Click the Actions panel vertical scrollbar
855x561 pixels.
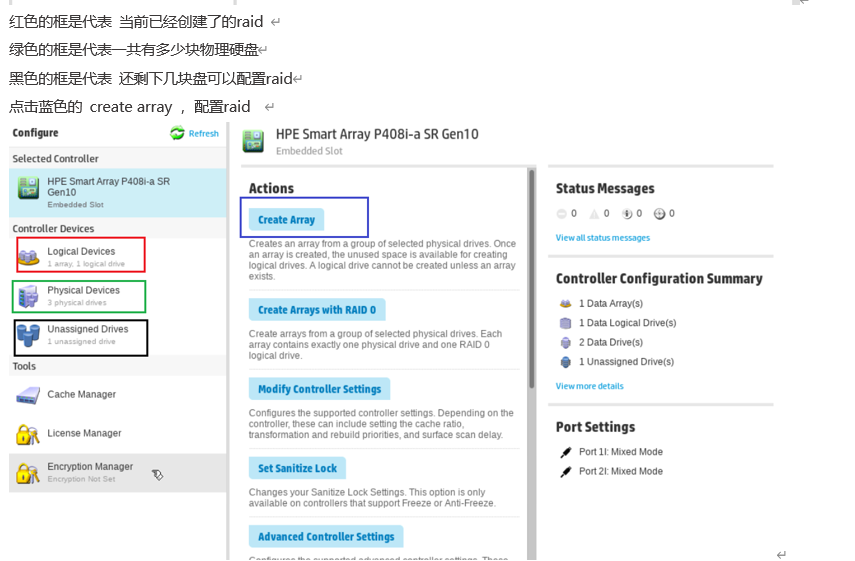(x=532, y=278)
